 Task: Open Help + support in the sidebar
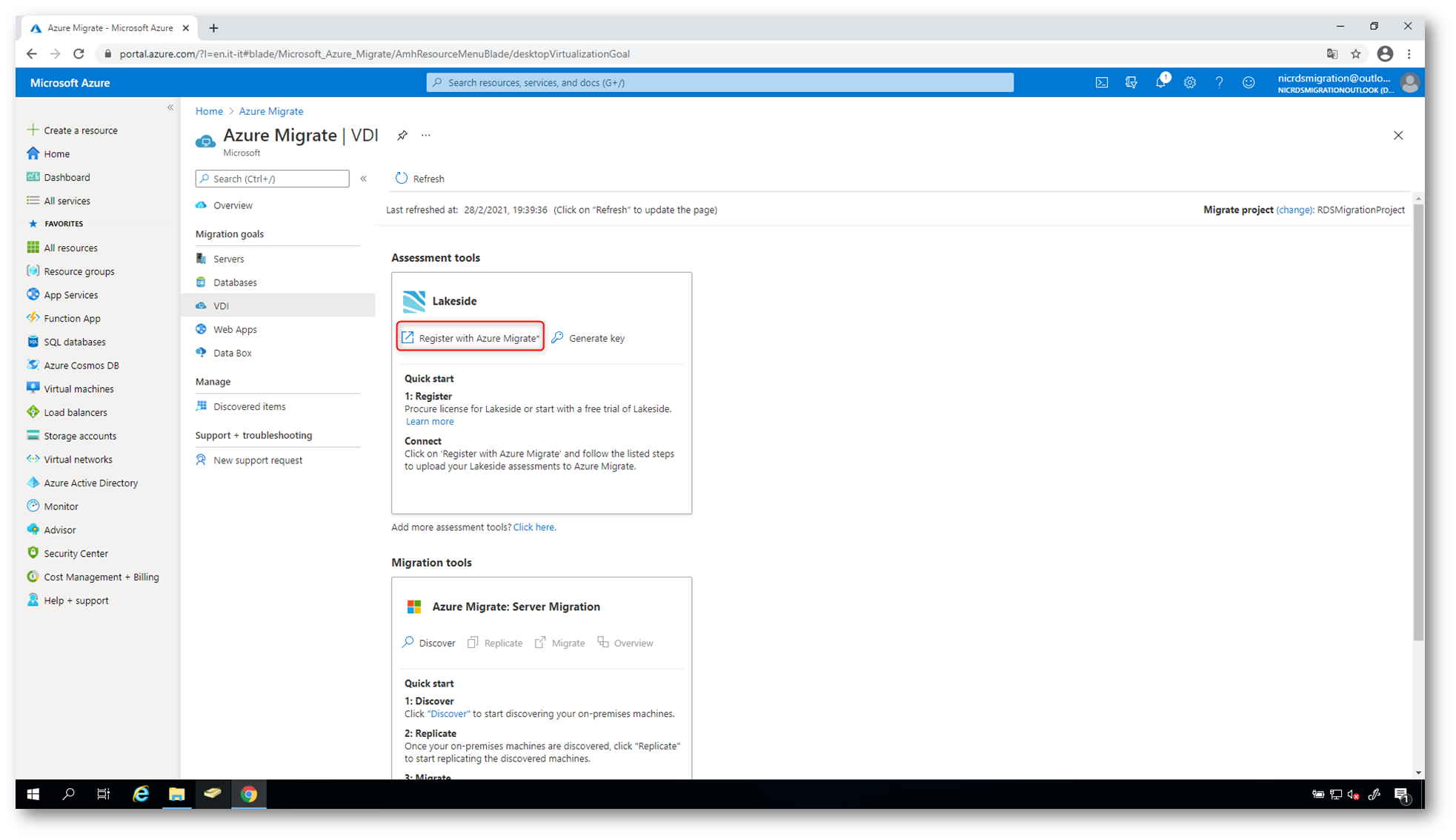(67, 601)
